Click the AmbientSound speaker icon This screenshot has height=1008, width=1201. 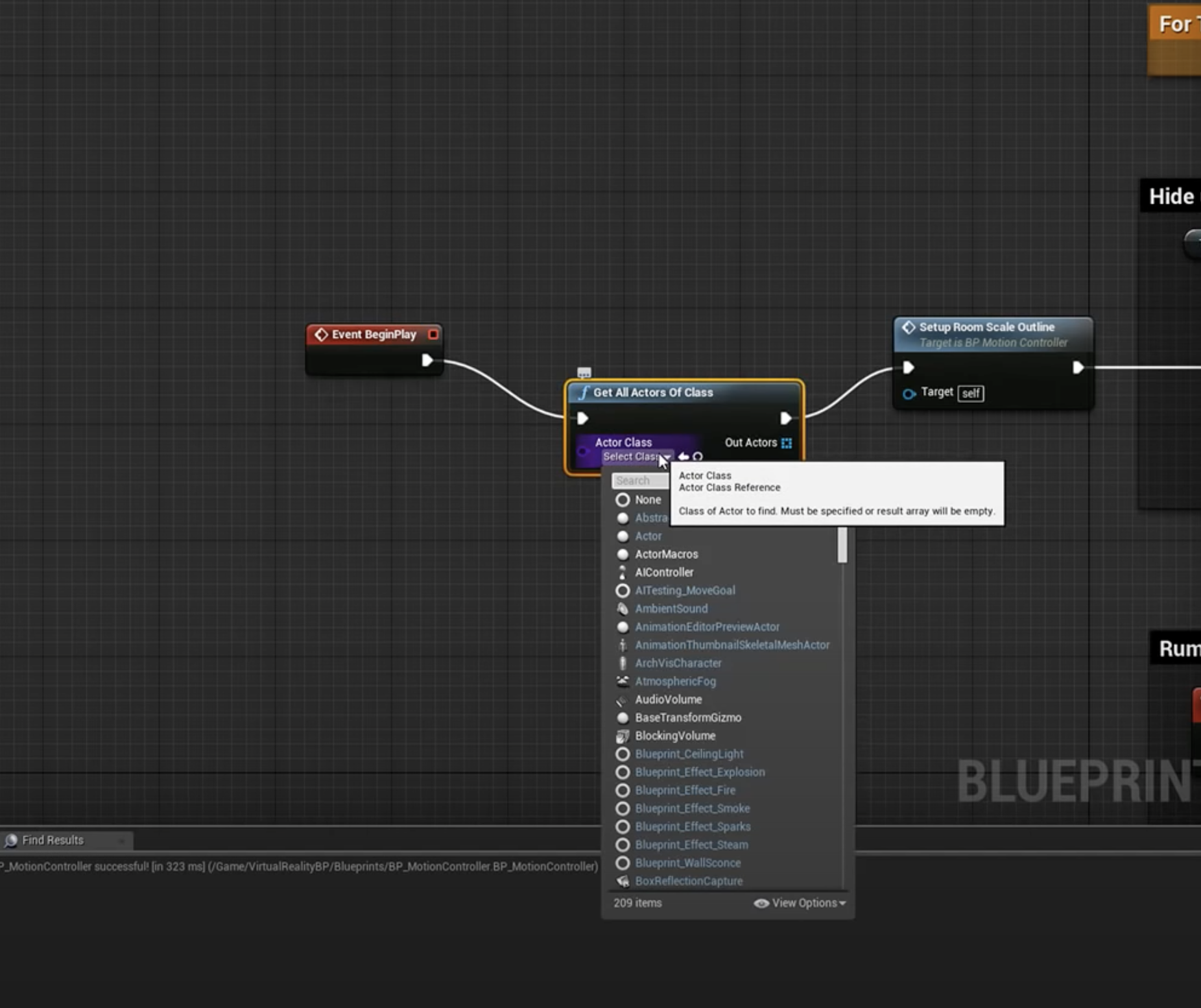tap(623, 608)
